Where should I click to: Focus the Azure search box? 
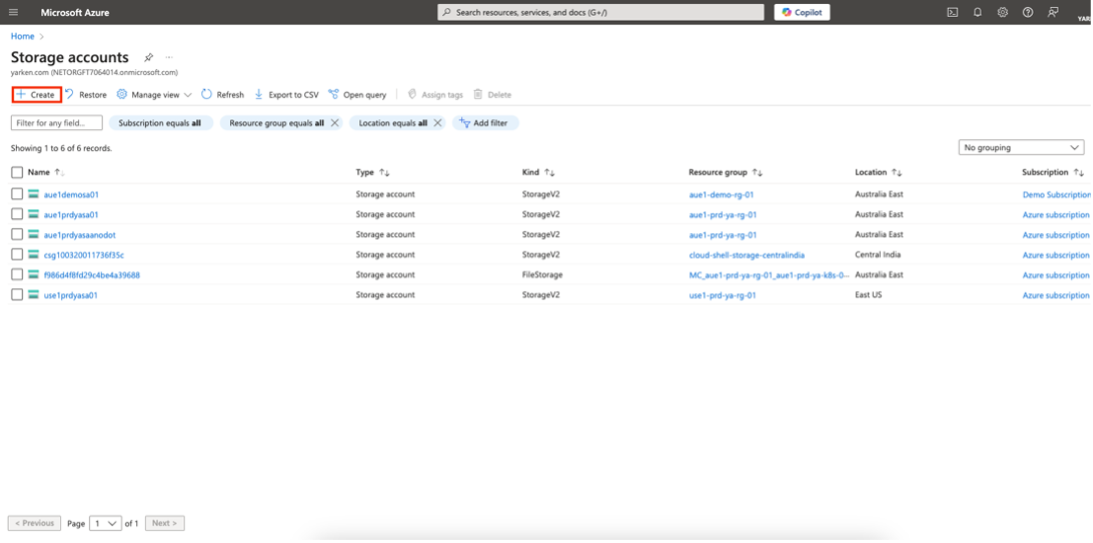pos(601,13)
